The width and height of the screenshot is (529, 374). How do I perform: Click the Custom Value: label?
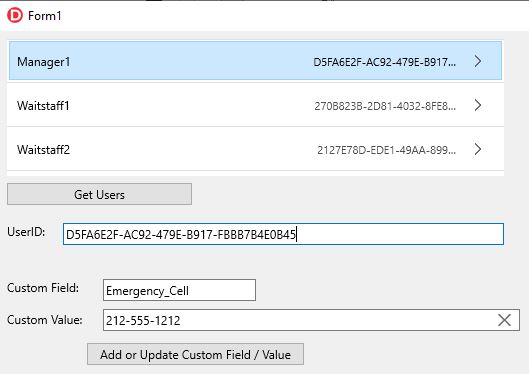point(45,320)
